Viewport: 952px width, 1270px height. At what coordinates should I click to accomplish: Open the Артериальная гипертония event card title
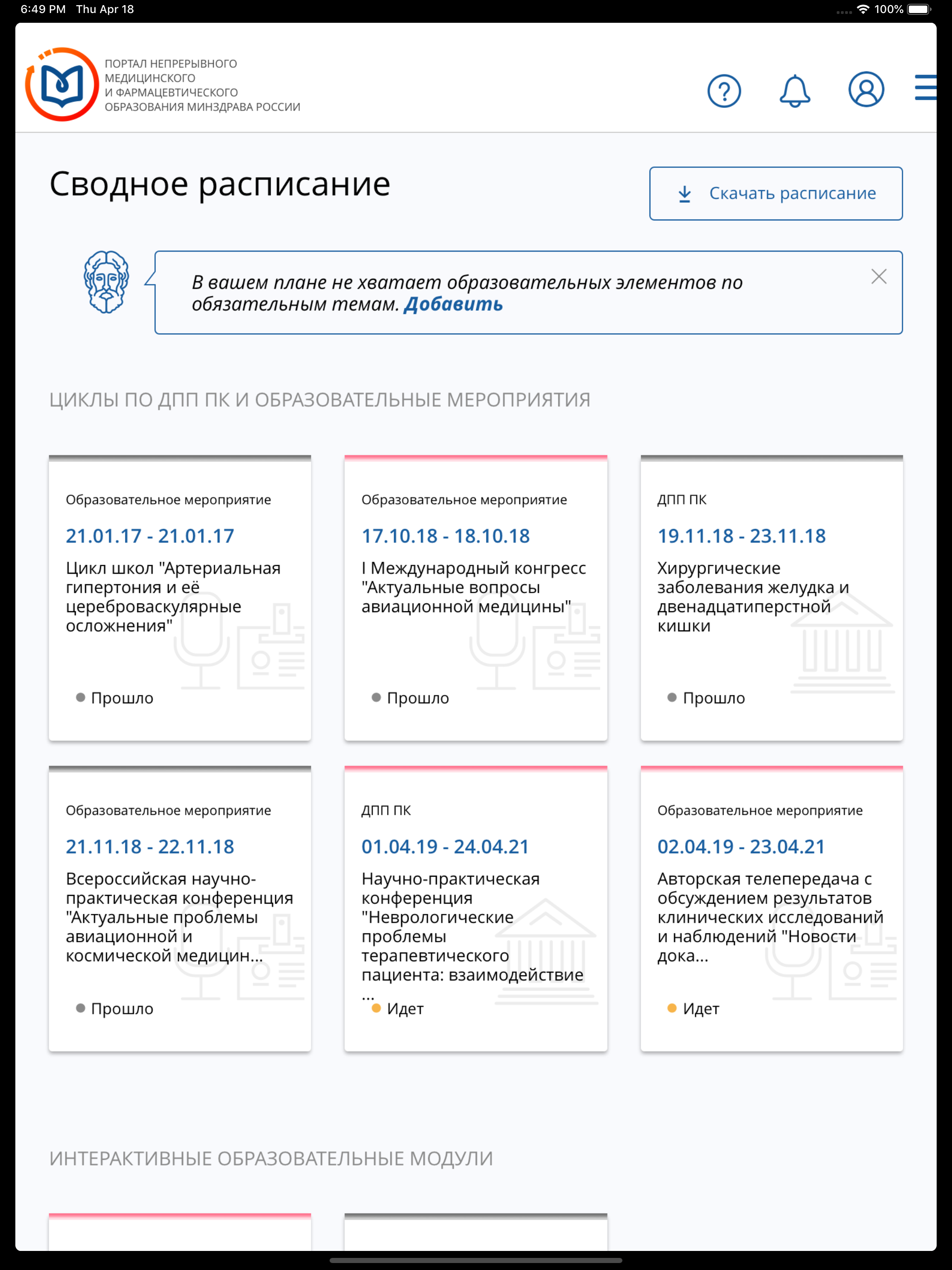pos(173,596)
